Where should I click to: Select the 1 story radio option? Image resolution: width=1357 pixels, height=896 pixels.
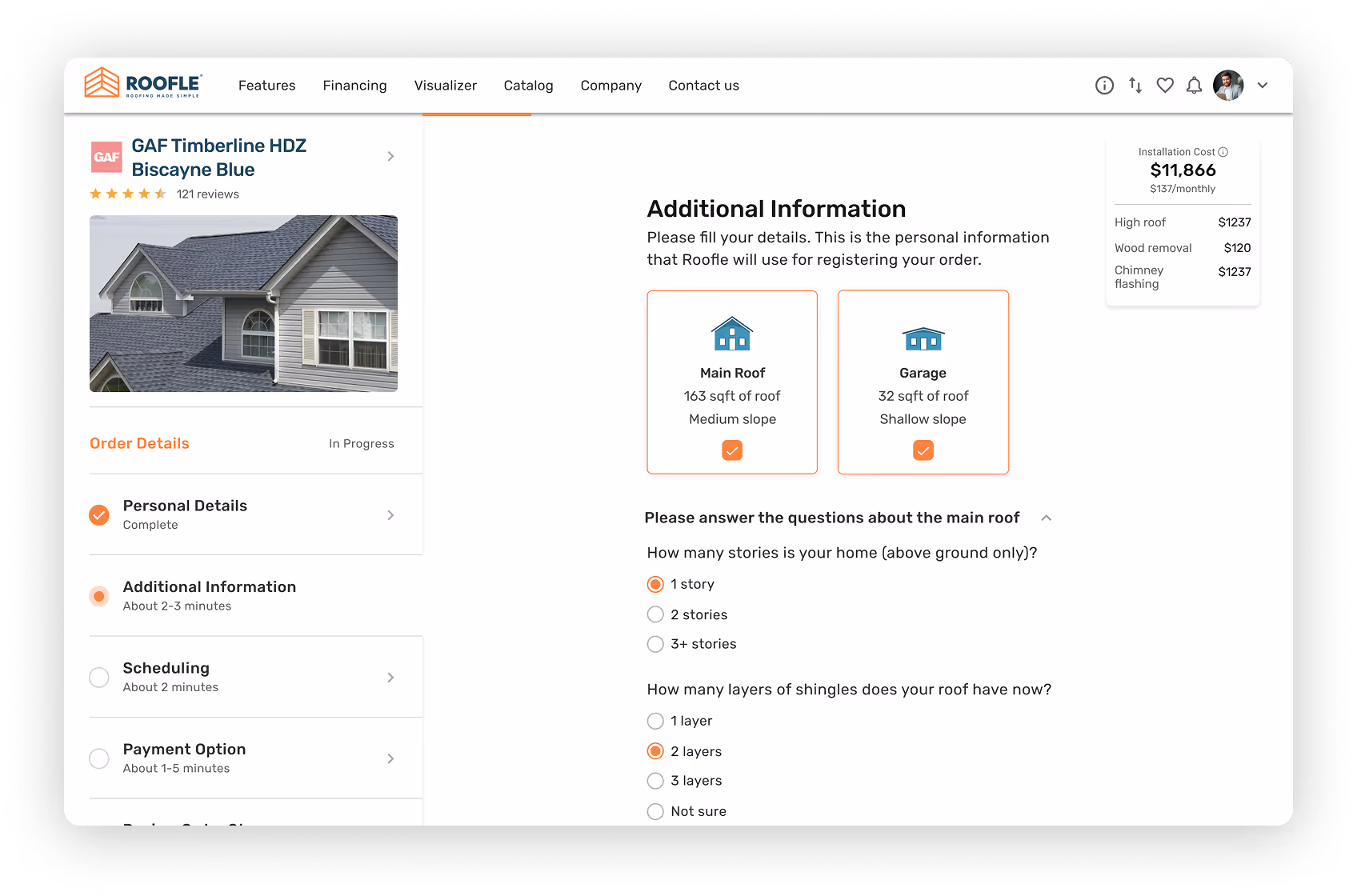coord(655,584)
